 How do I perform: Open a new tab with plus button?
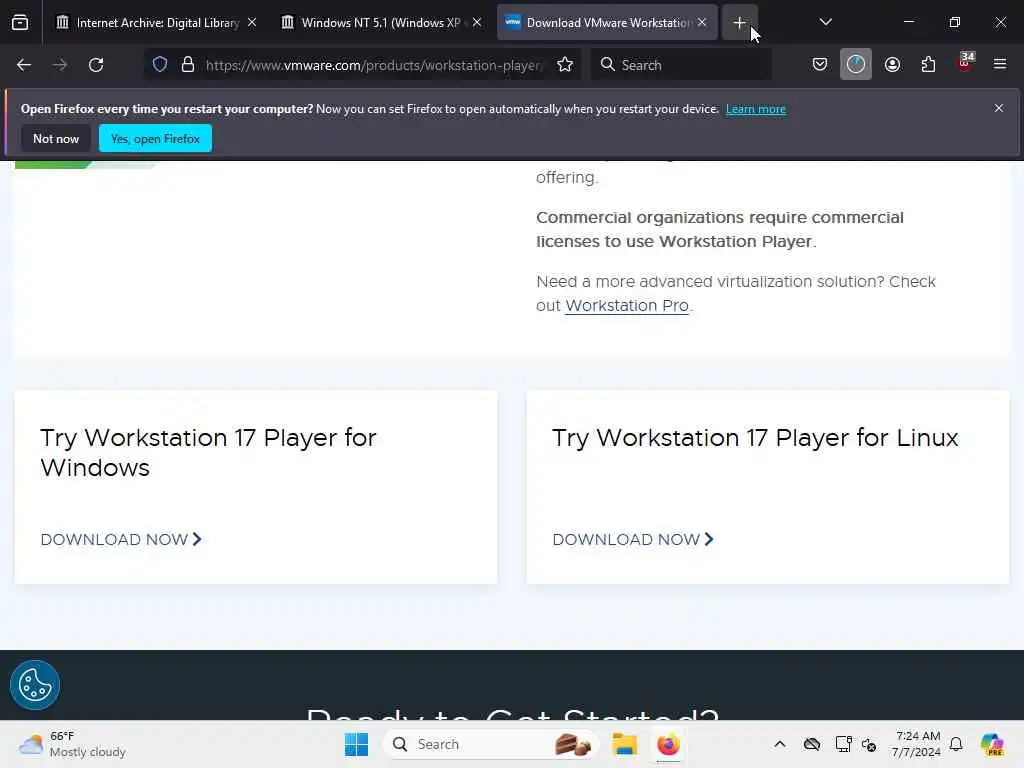[x=739, y=23]
